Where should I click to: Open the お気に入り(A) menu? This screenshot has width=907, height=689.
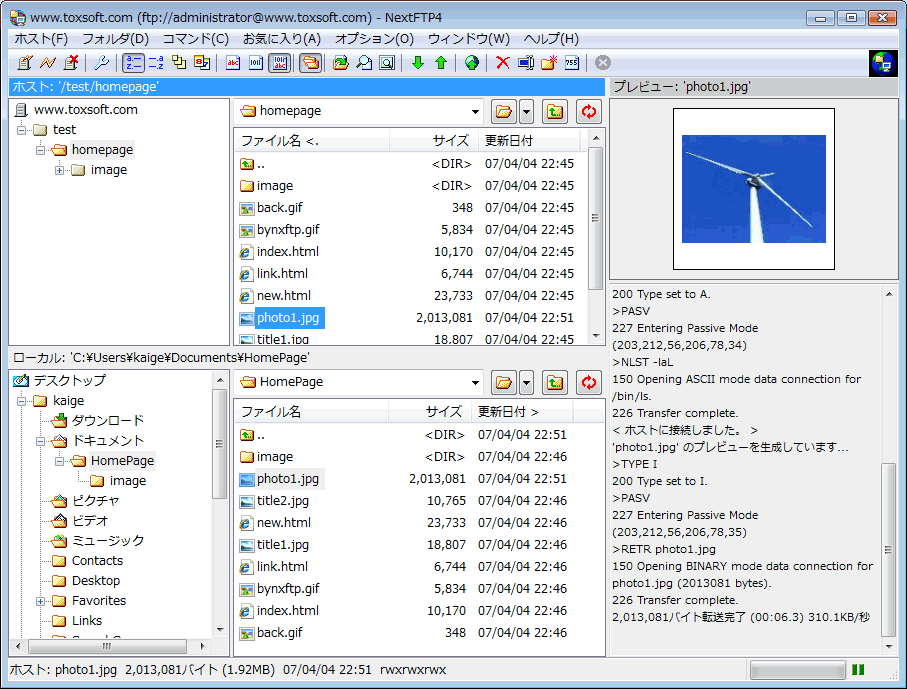pyautogui.click(x=282, y=39)
